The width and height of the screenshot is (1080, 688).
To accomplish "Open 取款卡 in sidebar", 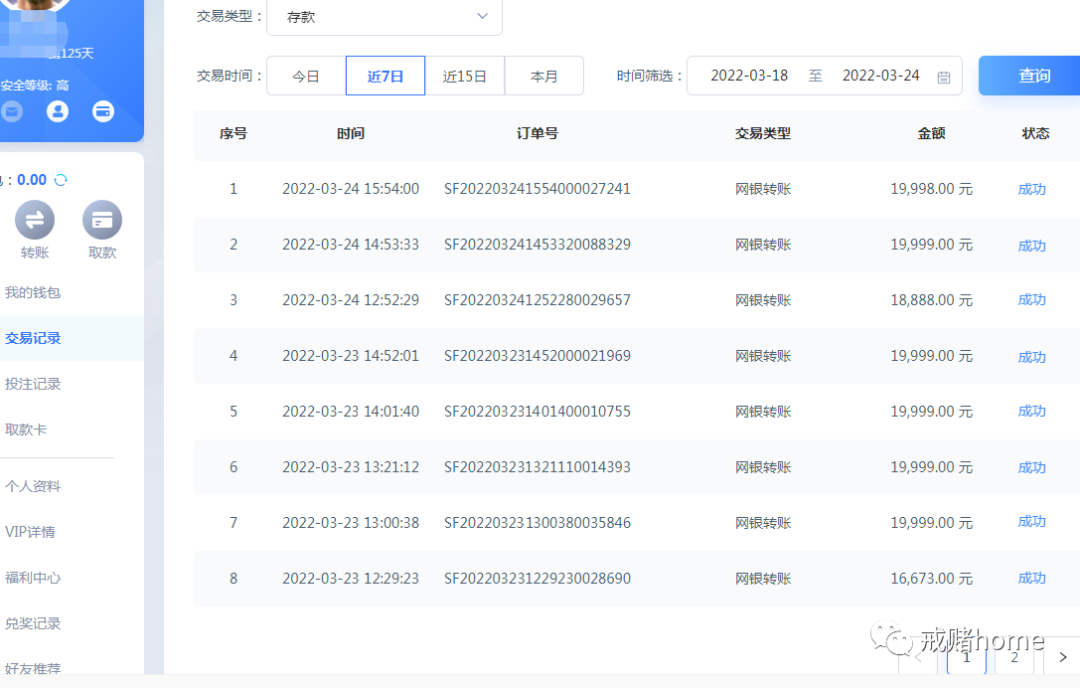I will [25, 430].
